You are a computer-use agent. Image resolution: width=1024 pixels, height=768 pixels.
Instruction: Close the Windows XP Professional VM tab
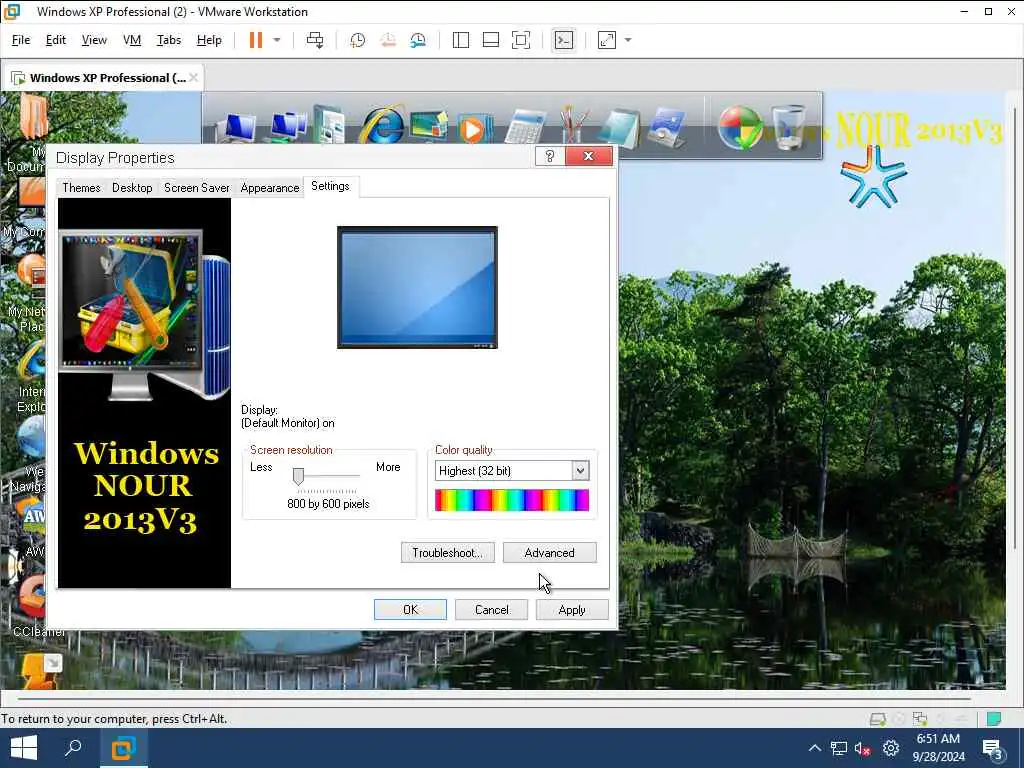[193, 77]
